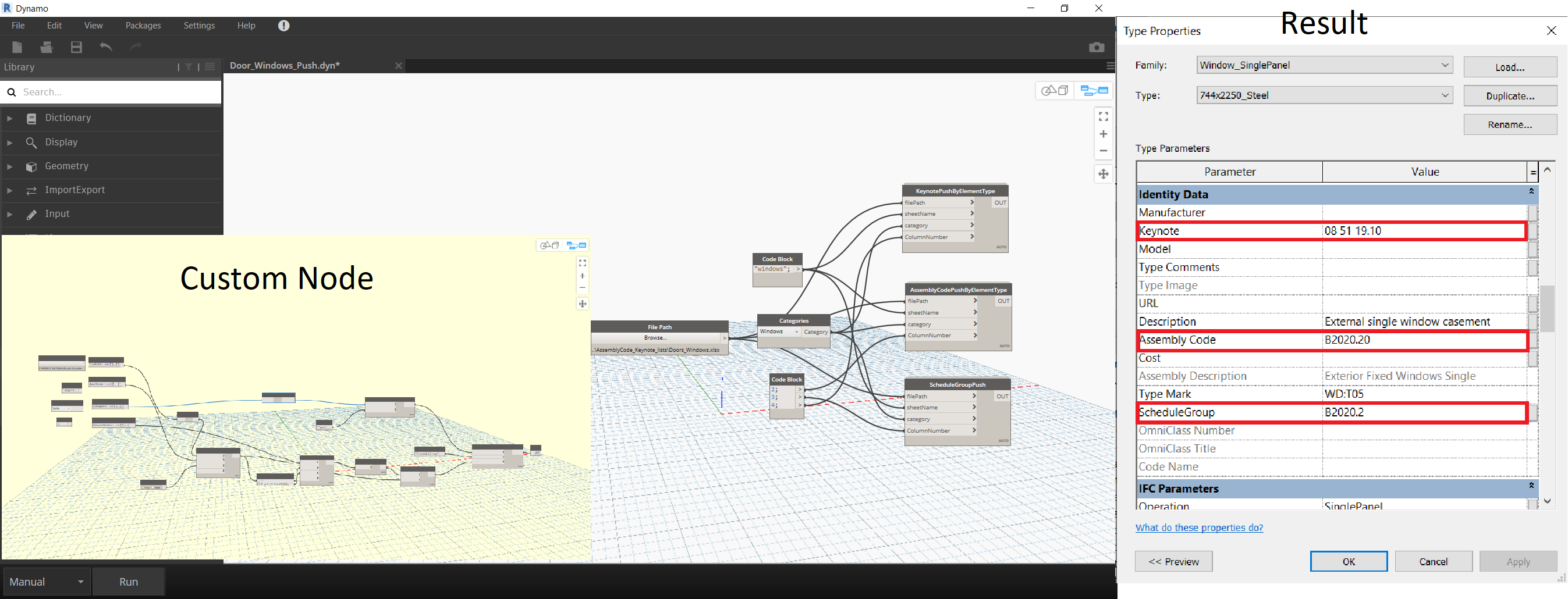Activate pan mode in the main workspace
Screen dimensions: 1568x599
click(1103, 174)
